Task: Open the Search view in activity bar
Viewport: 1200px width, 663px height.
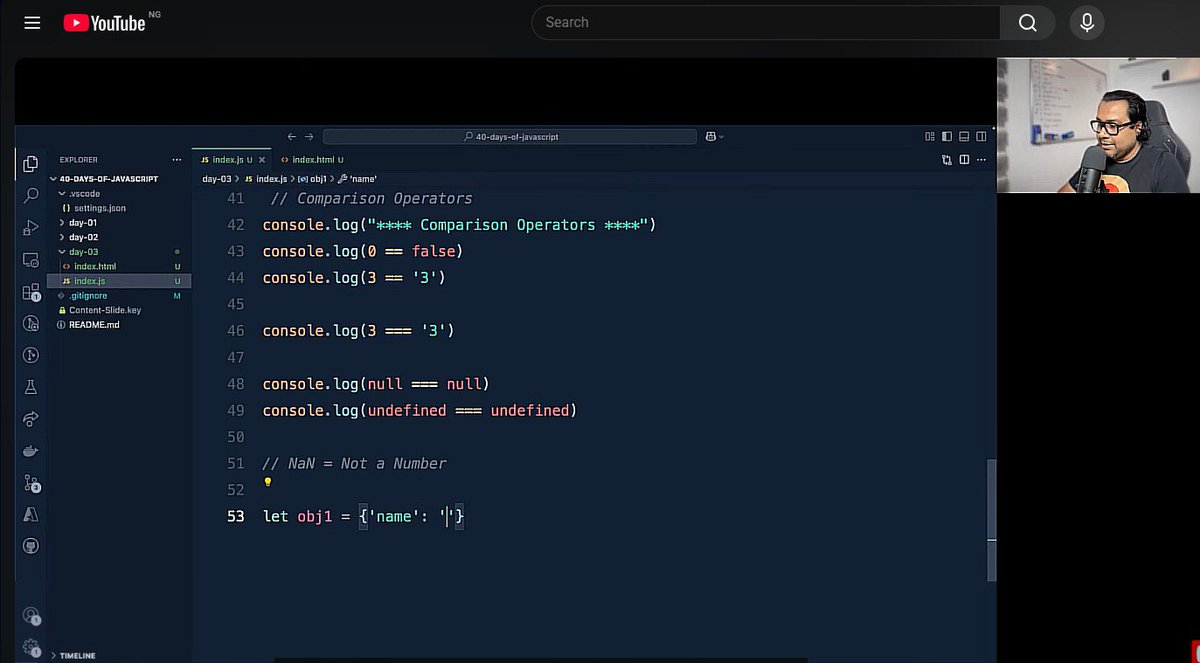Action: coord(31,195)
